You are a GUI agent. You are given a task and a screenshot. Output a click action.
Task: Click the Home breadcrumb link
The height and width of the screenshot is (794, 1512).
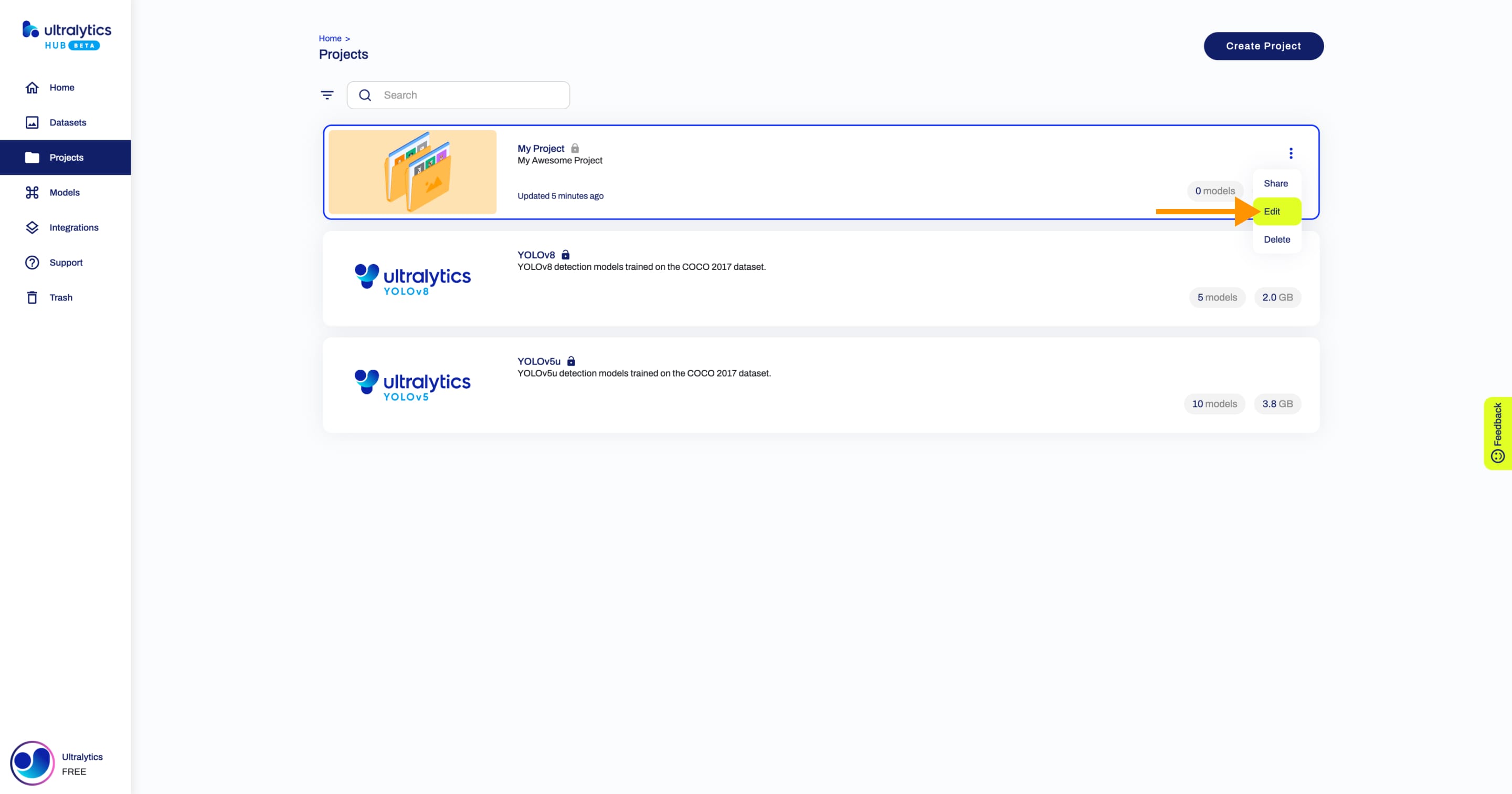[330, 38]
